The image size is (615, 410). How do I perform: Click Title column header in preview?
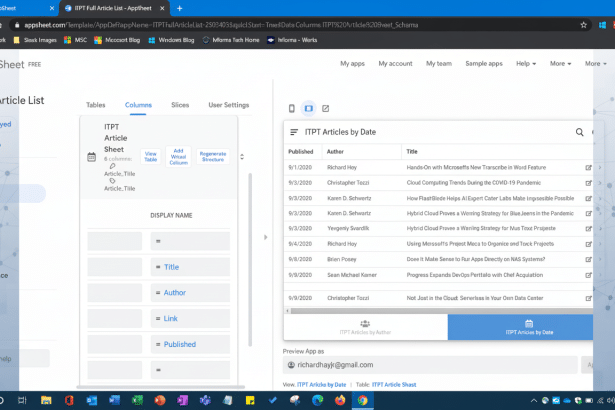coord(412,152)
